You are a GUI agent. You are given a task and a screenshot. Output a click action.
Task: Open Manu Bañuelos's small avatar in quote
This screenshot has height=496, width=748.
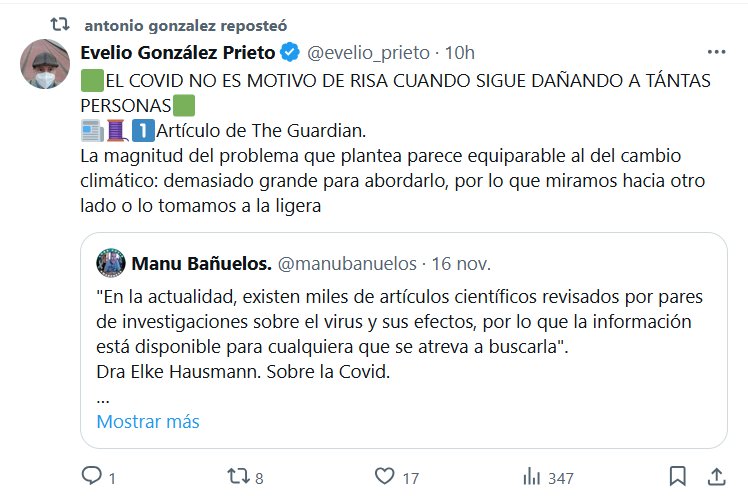110,263
